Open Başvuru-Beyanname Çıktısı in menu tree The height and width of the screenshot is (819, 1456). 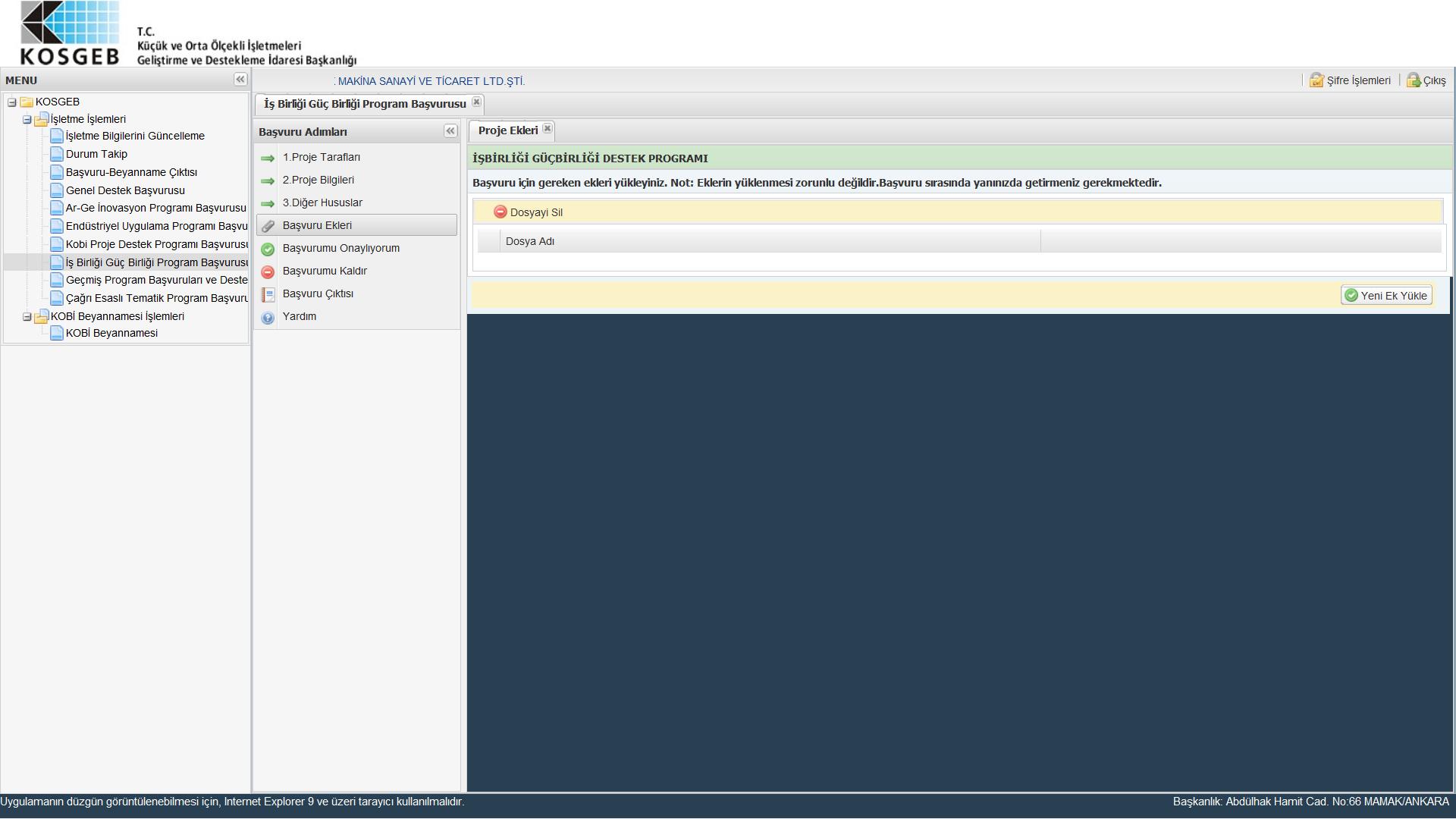[x=131, y=172]
